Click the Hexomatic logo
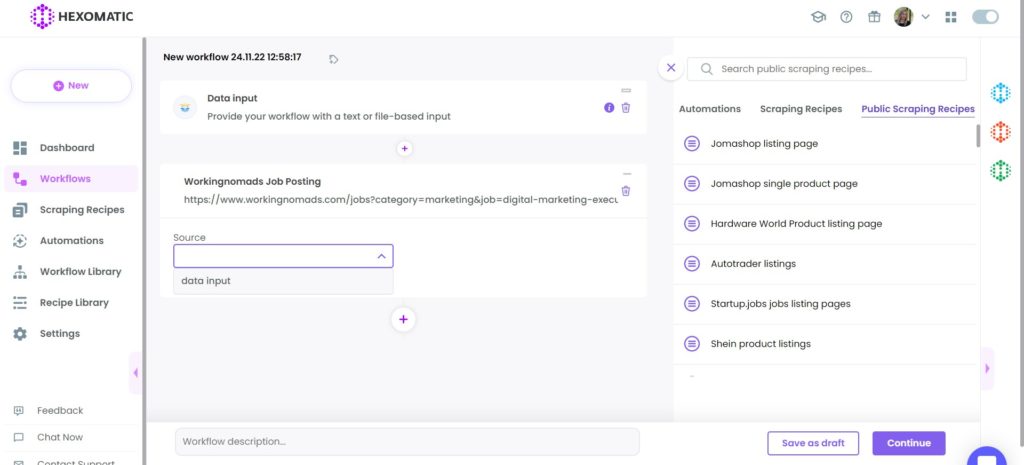Image resolution: width=1024 pixels, height=465 pixels. [82, 16]
